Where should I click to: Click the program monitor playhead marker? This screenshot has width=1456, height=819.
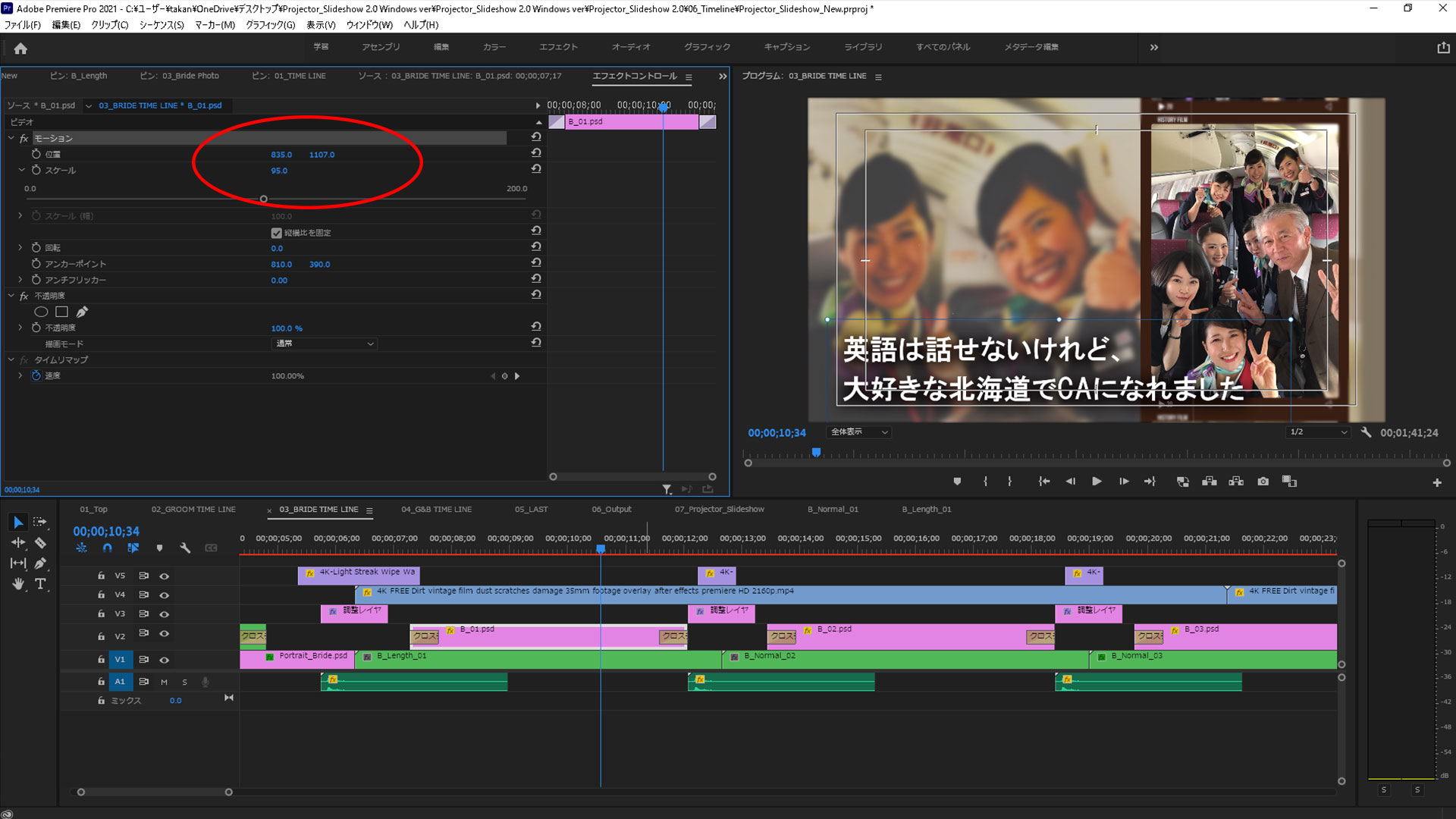tap(816, 452)
